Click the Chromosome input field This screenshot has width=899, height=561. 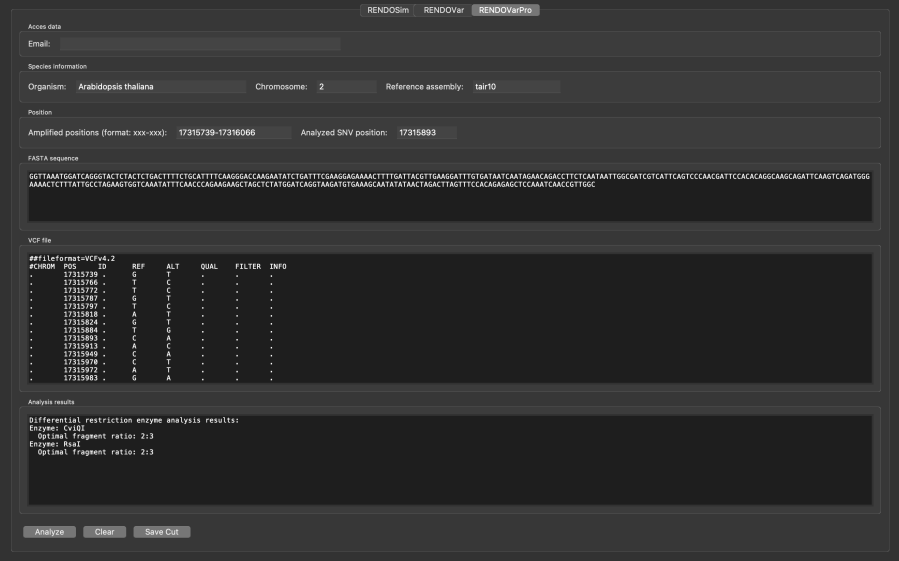(346, 87)
